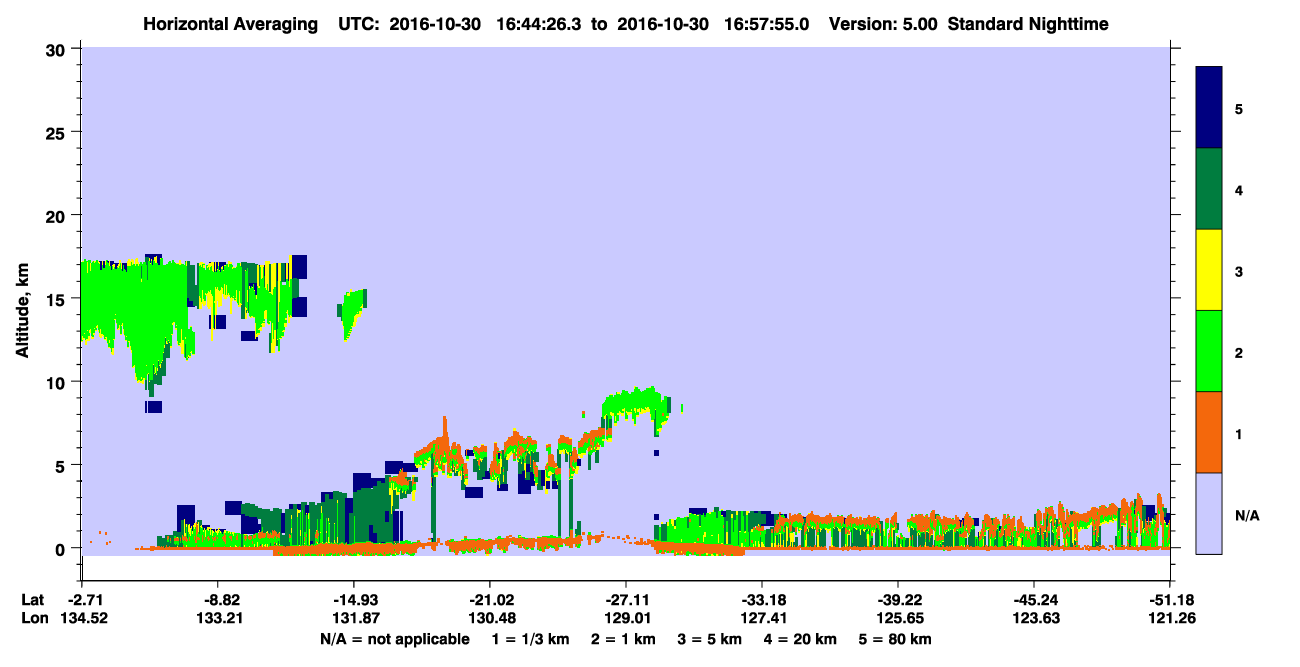Click longitude value '133.21'
1300x667 pixels.
pyautogui.click(x=218, y=618)
